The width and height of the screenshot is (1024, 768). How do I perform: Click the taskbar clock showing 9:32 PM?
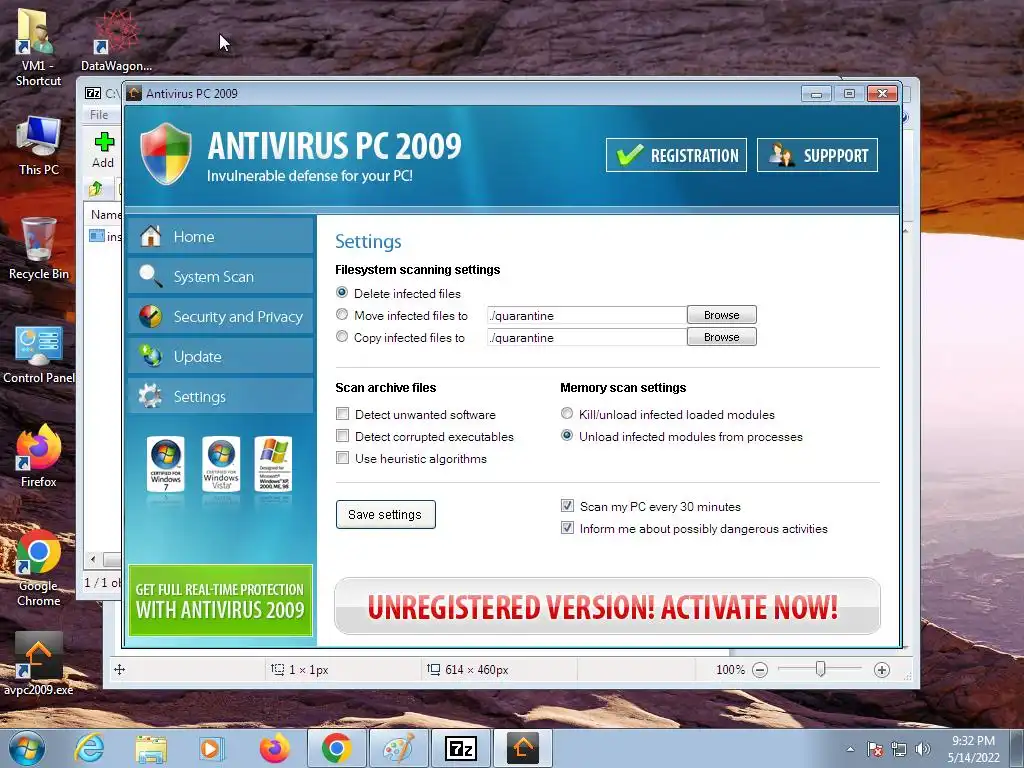point(973,748)
